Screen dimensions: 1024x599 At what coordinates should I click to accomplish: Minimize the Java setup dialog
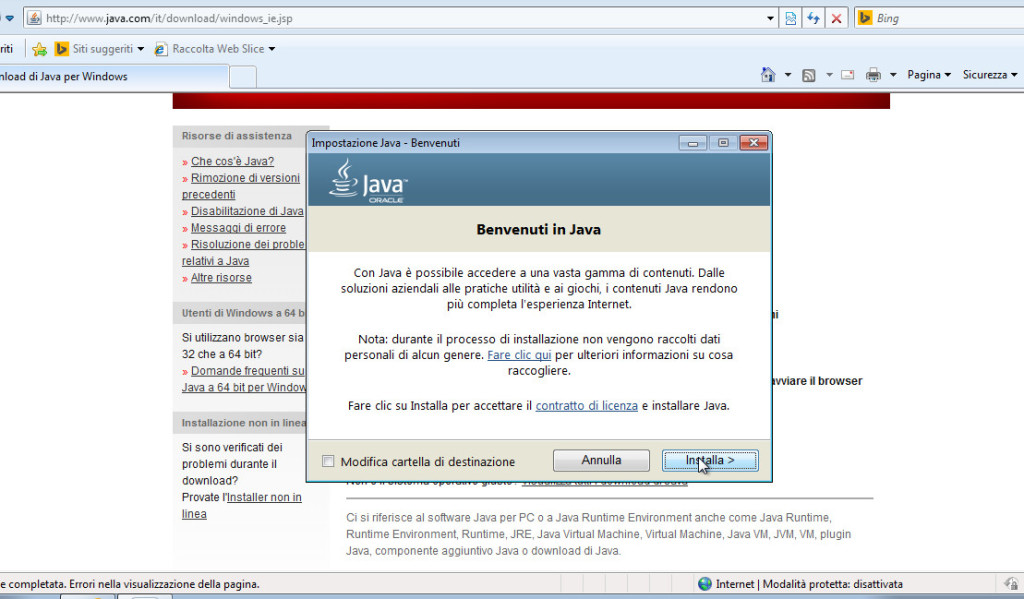(x=692, y=143)
